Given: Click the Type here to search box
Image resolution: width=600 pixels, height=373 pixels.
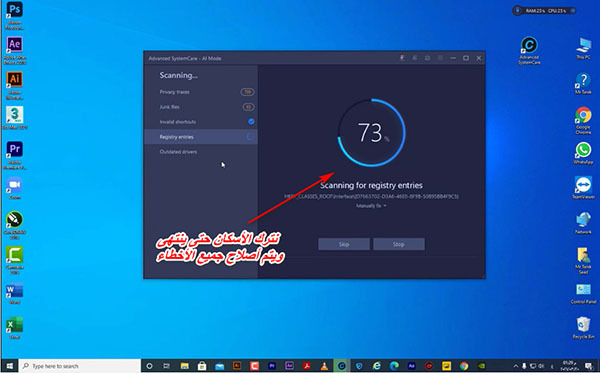Looking at the screenshot, I should [80, 366].
